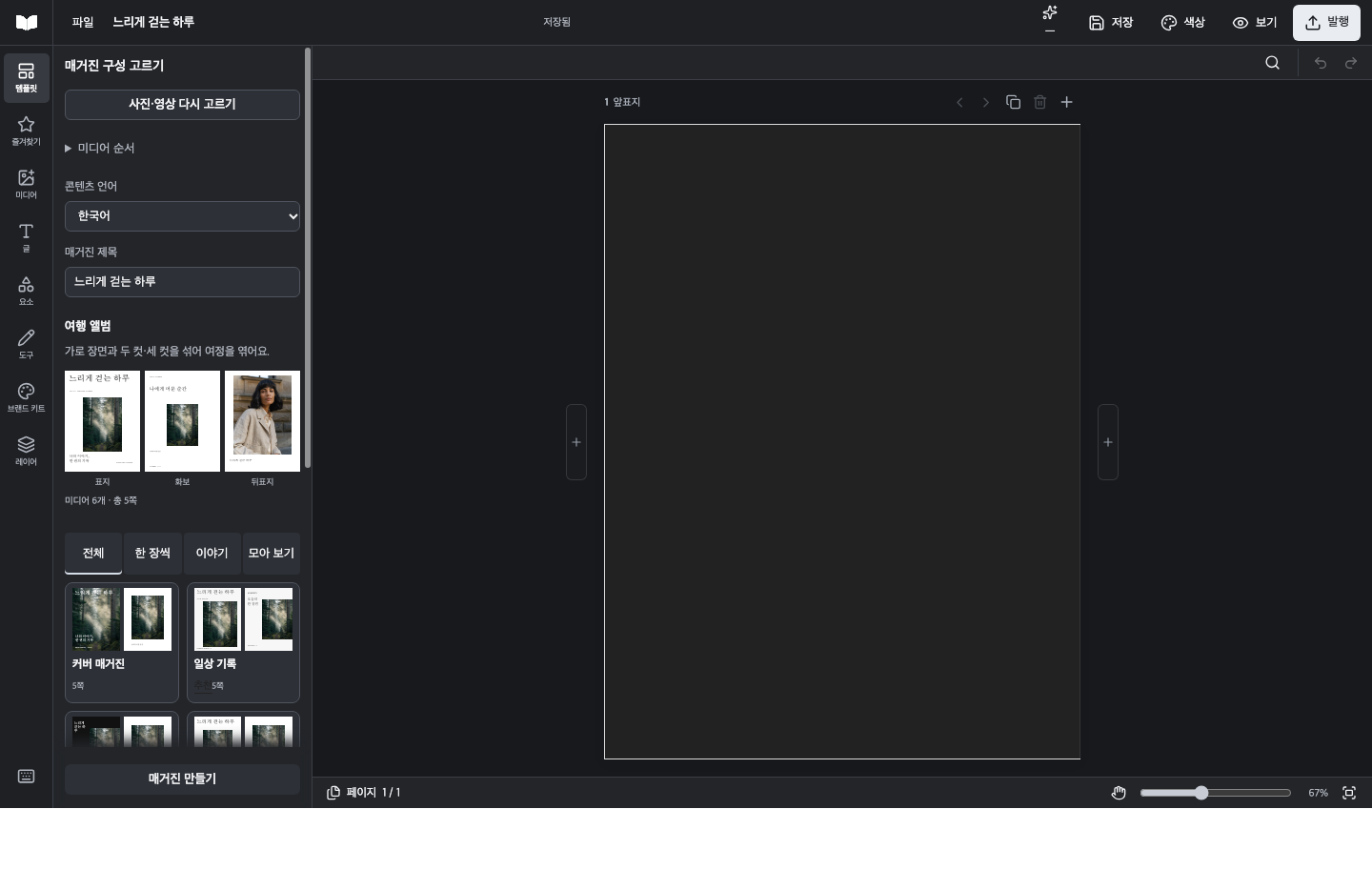The image size is (1372, 870).
Task: Click the 사진·영상 다시 고르기 button
Action: pos(182,105)
